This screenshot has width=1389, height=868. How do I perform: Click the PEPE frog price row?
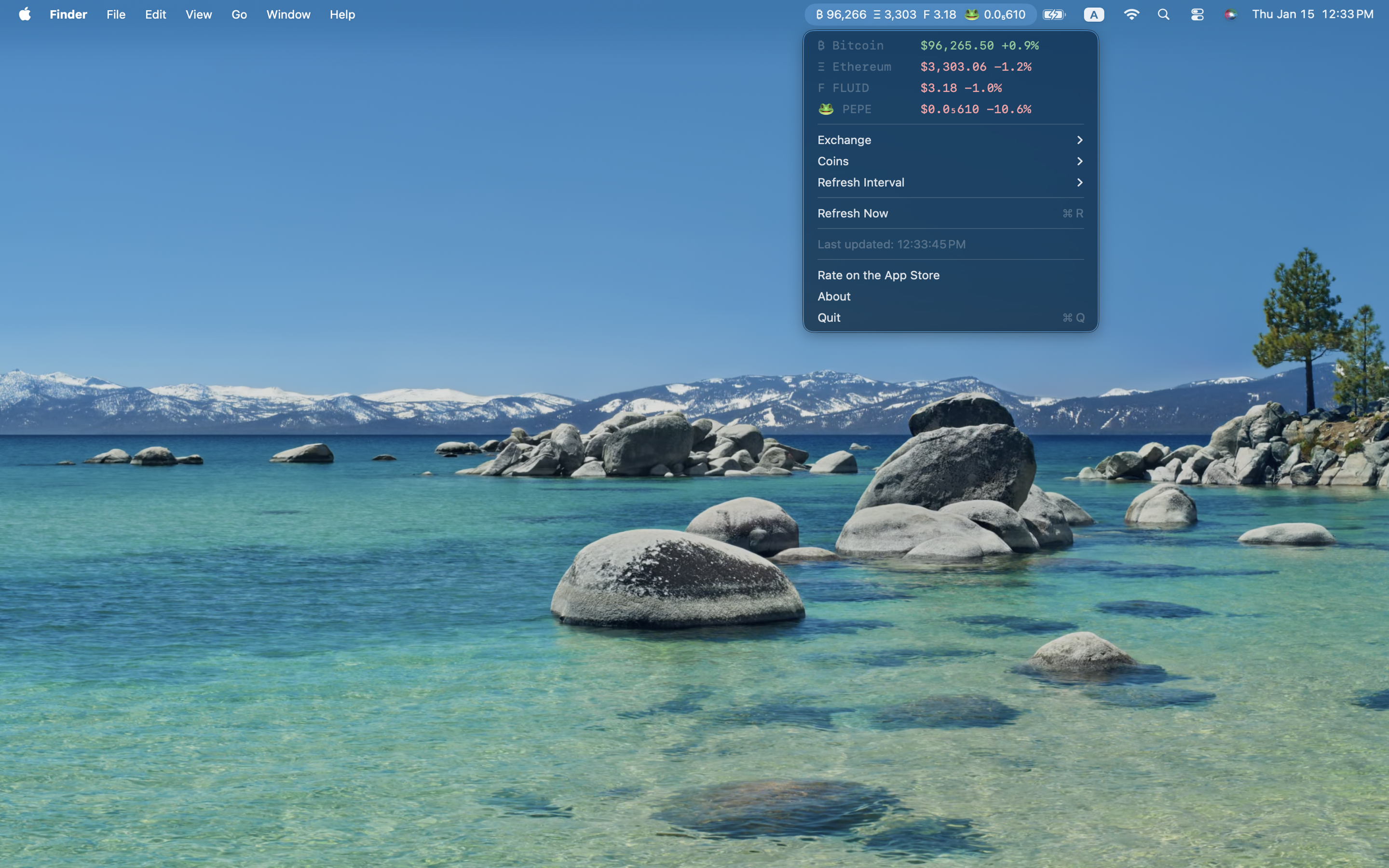point(950,109)
